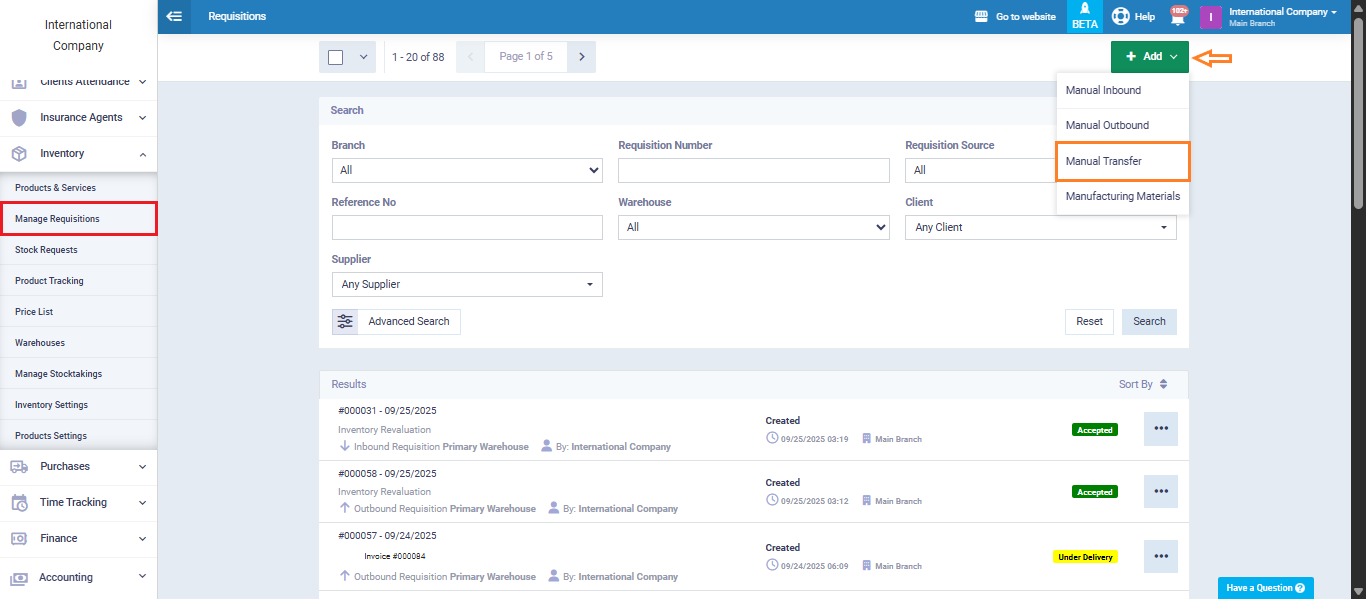
Task: Open the bulk selection dropdown arrow
Action: point(362,57)
